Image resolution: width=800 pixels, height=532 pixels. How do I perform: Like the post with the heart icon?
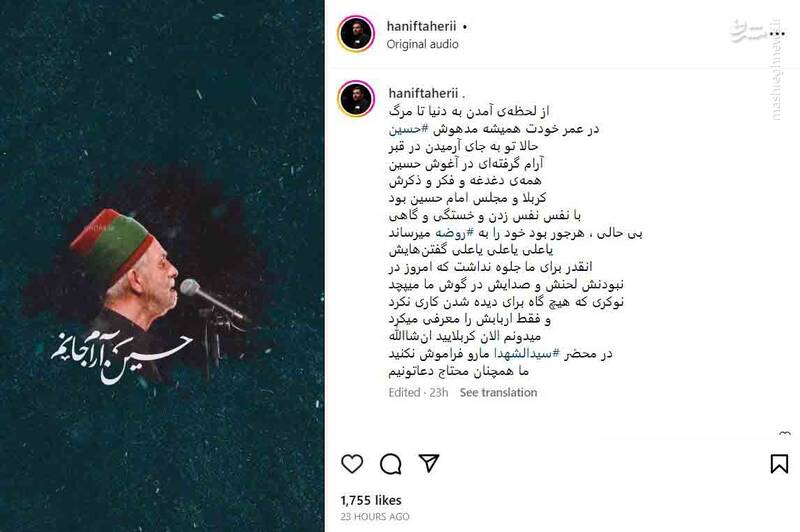tap(352, 463)
